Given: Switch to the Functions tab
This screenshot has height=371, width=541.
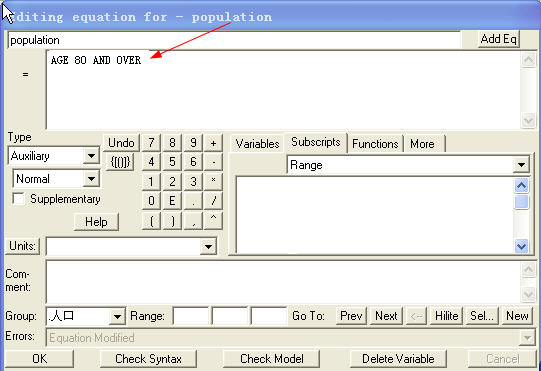Looking at the screenshot, I should (375, 144).
